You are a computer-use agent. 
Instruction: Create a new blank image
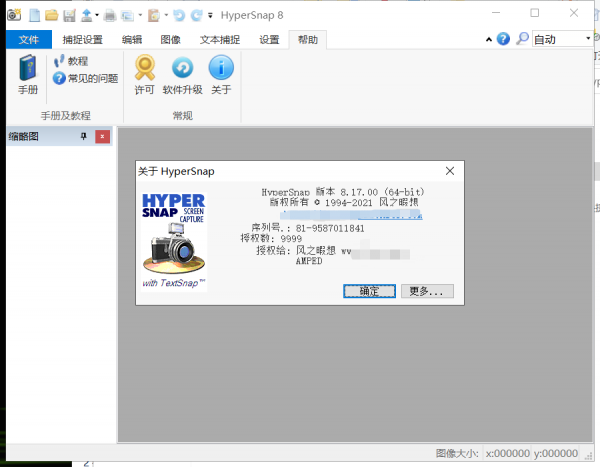tap(34, 15)
